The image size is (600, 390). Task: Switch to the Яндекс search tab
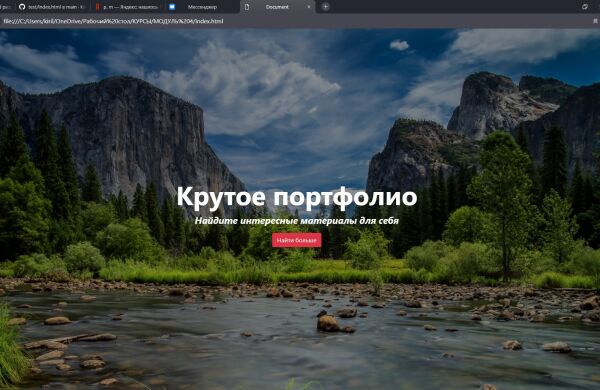[127, 7]
